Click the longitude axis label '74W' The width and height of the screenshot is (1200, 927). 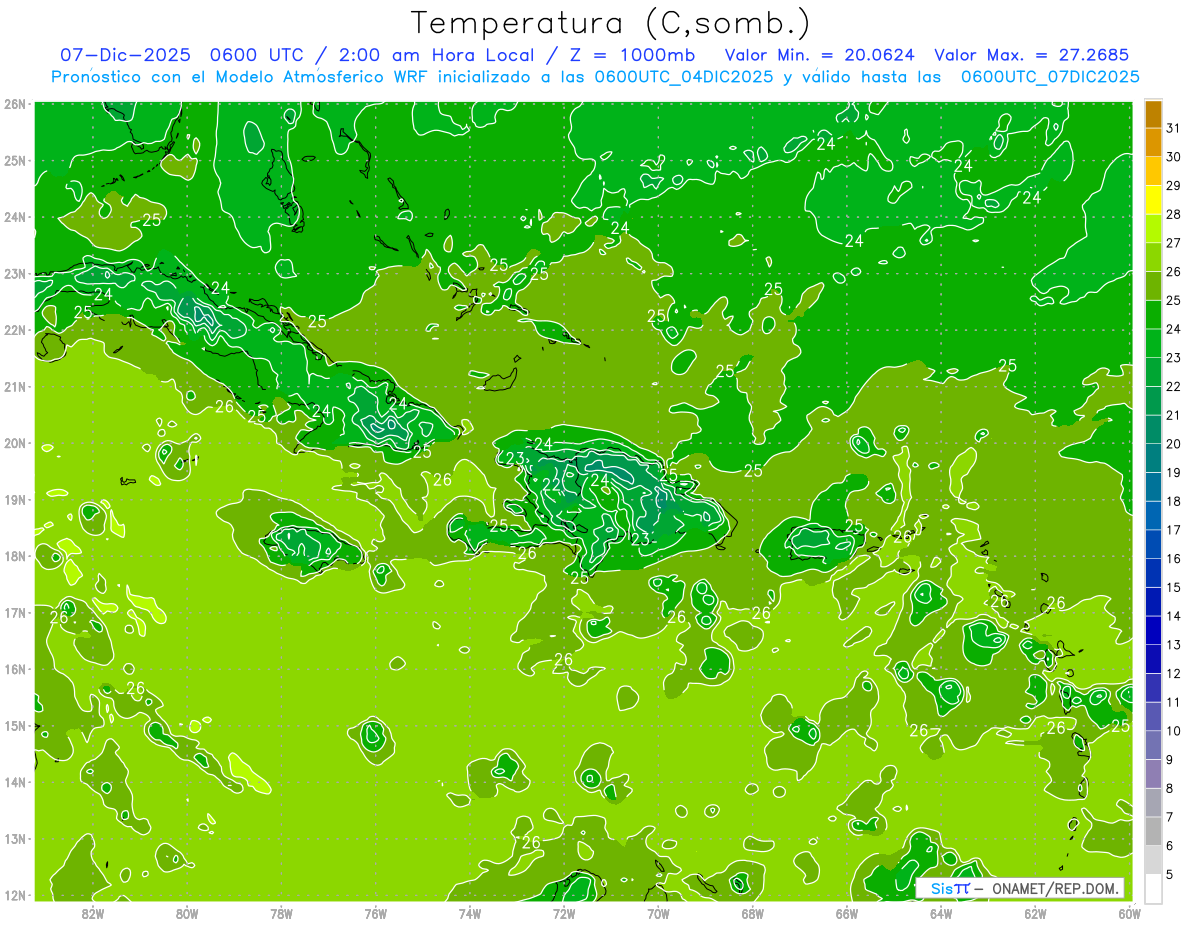coord(469,913)
